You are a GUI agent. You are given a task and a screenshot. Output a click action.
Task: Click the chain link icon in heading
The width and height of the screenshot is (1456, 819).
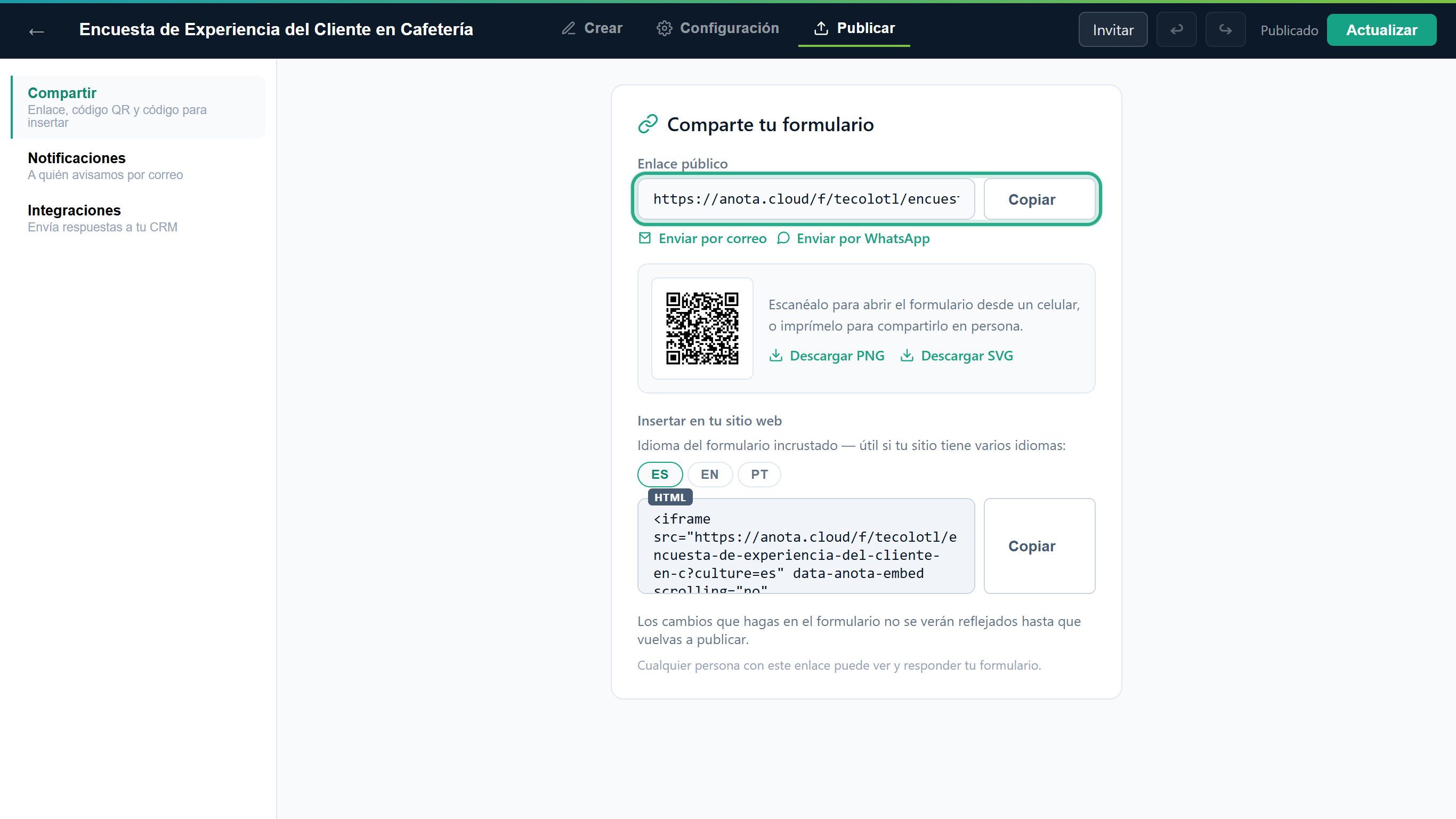point(648,124)
